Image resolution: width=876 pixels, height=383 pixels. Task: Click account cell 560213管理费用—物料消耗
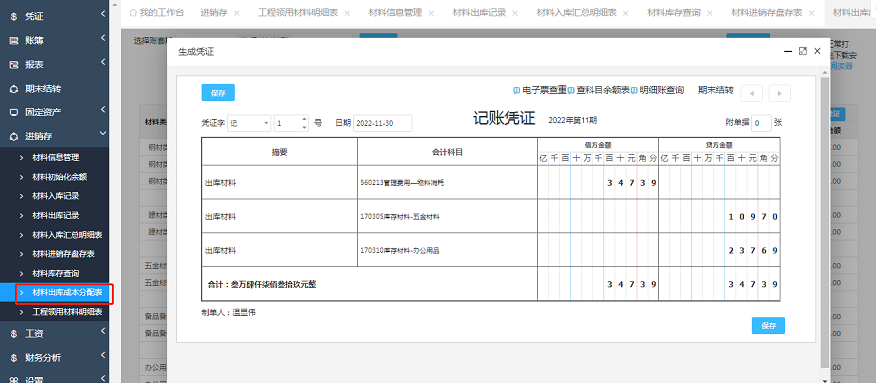click(447, 183)
